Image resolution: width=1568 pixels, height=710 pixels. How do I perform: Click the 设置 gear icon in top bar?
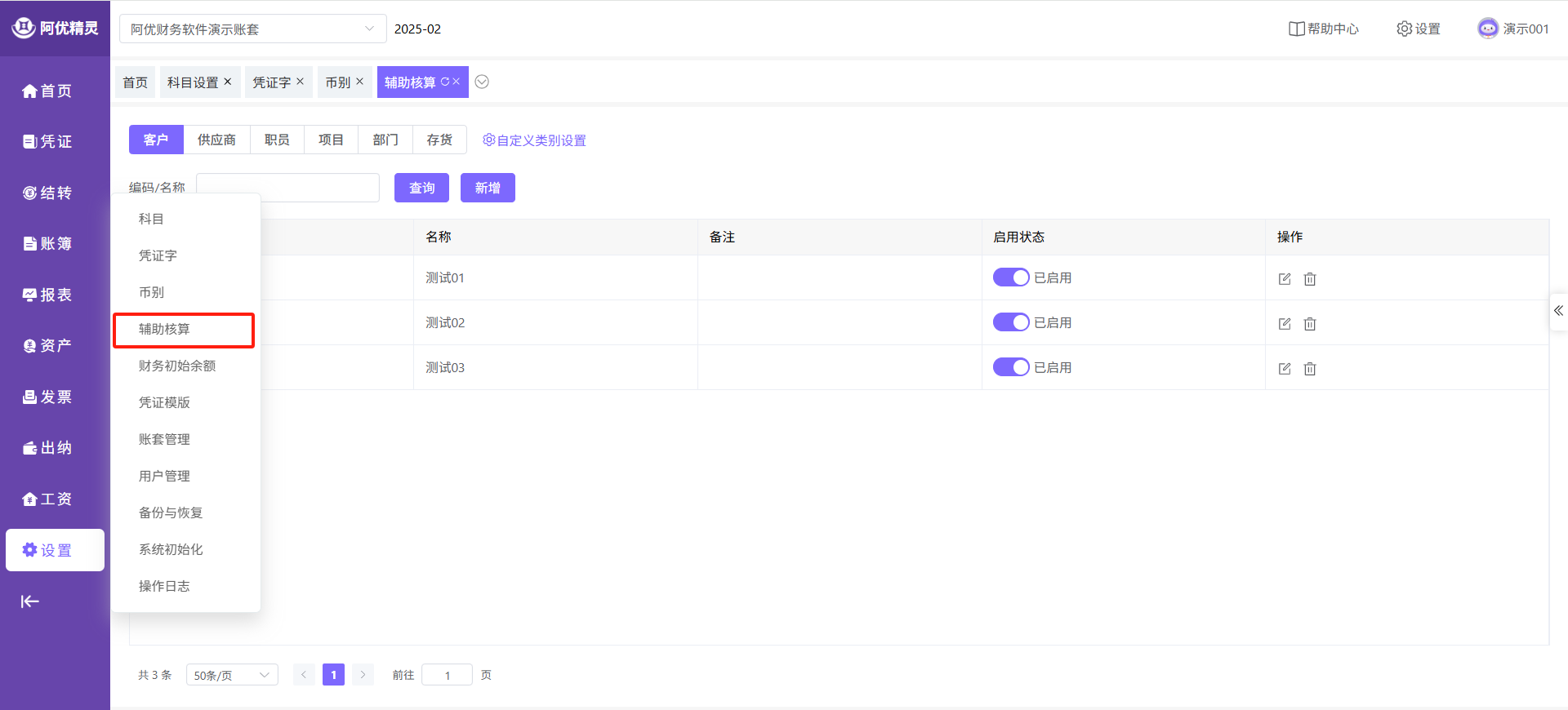click(x=1404, y=29)
